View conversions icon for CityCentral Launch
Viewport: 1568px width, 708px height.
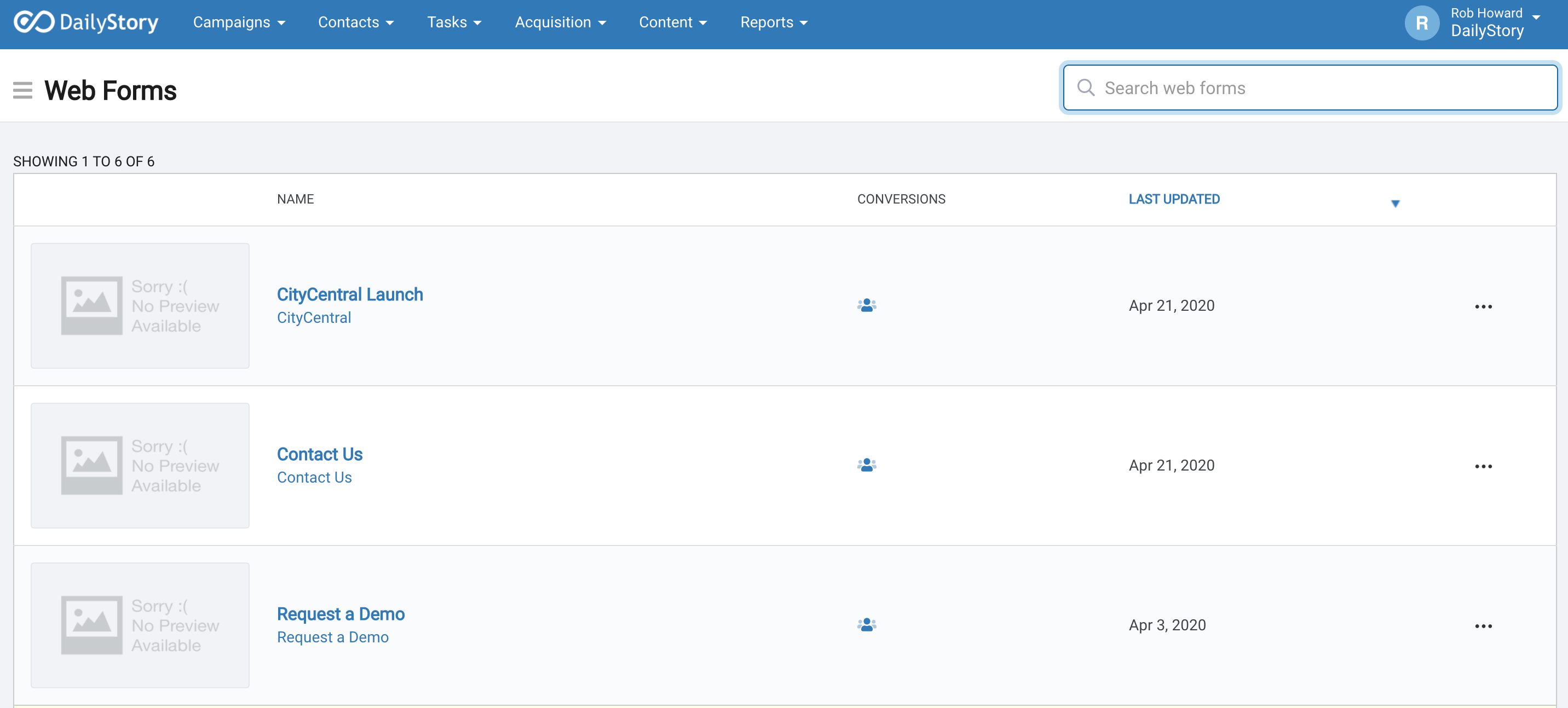[866, 305]
